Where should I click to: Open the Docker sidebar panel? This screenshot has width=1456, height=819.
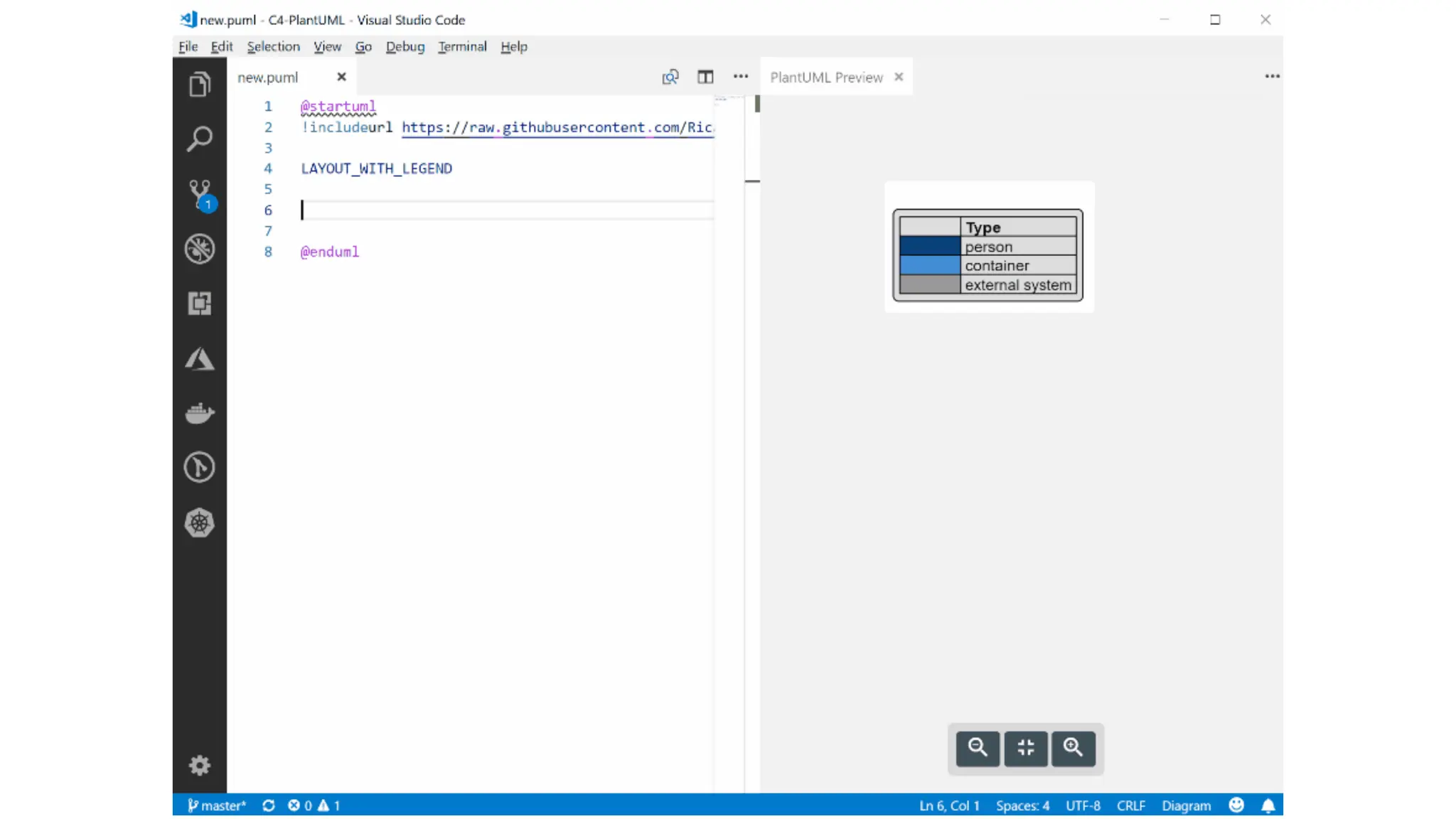coord(200,413)
